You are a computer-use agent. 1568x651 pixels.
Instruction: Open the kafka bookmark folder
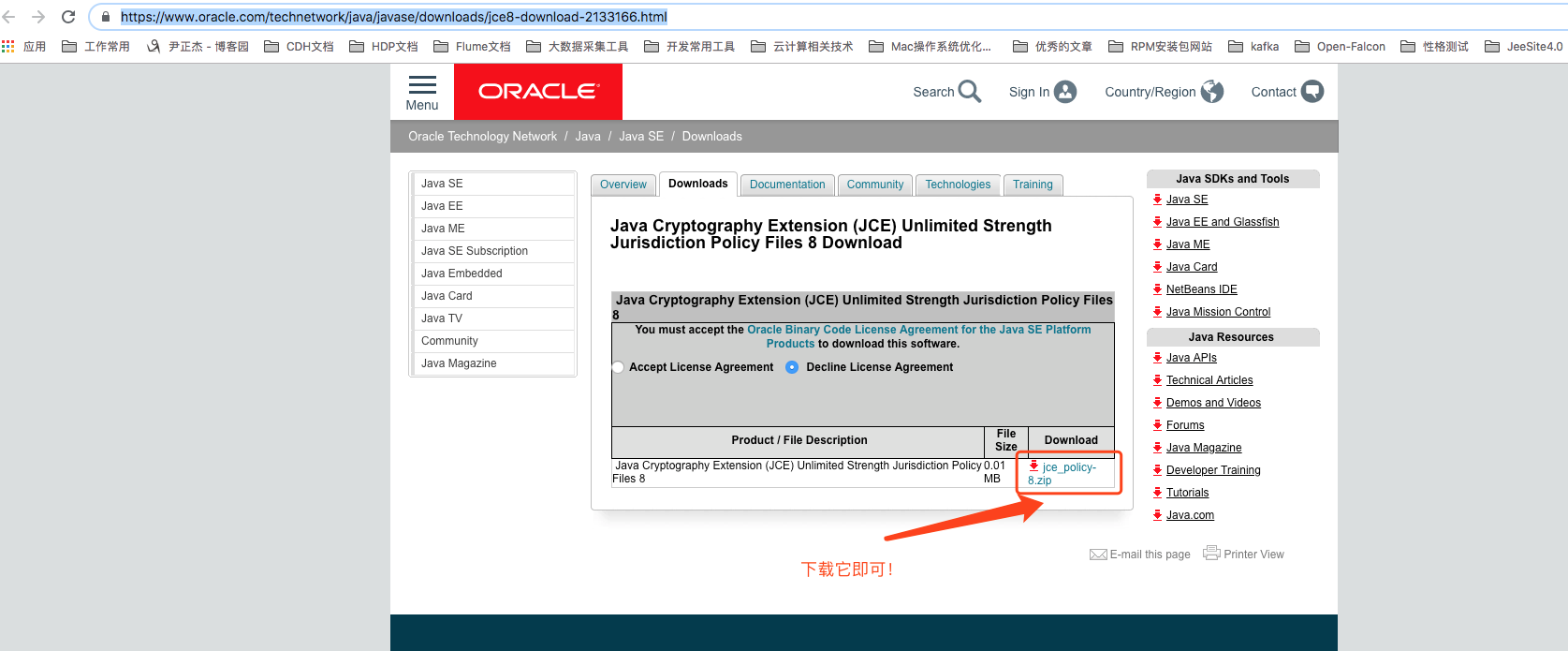(x=1253, y=46)
